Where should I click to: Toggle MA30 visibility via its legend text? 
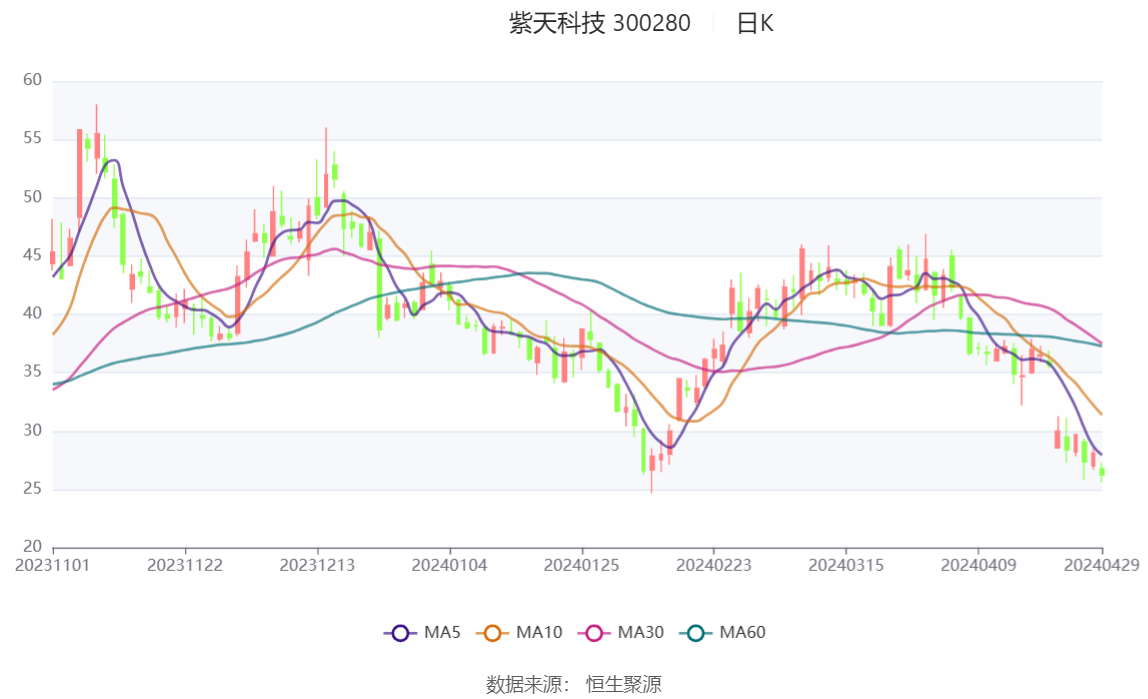coord(641,633)
